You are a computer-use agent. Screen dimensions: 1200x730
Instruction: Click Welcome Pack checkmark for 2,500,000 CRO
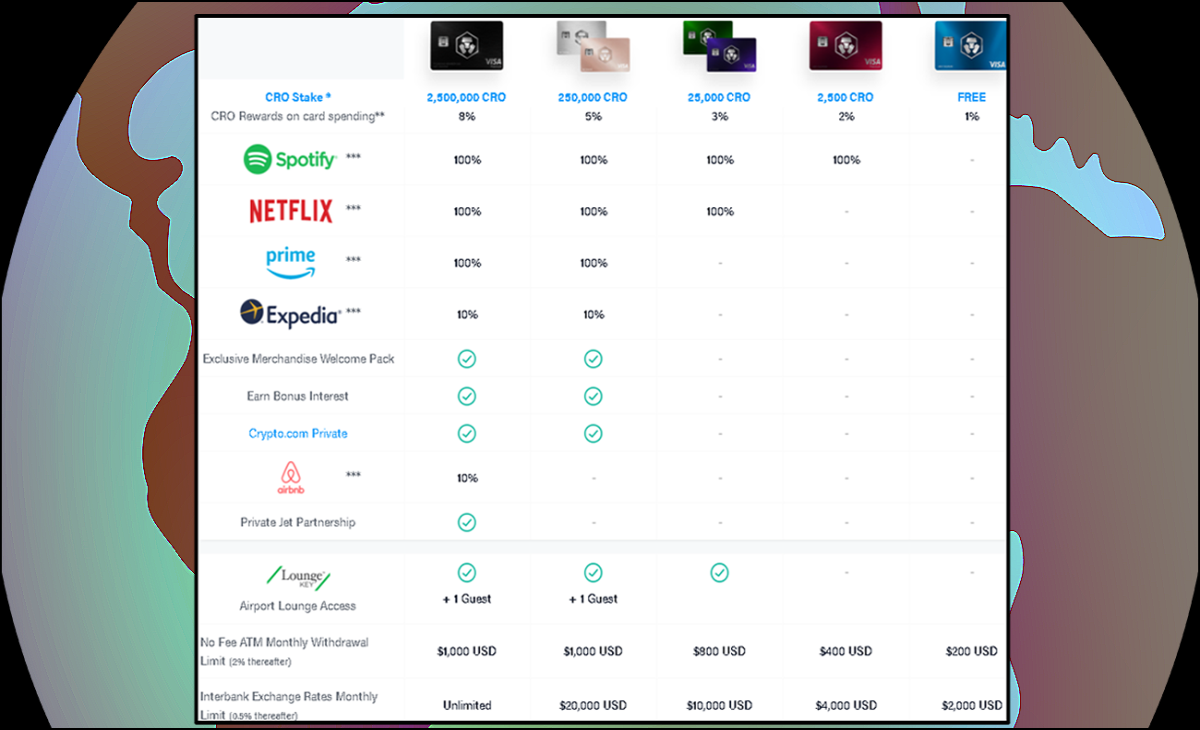tap(467, 359)
